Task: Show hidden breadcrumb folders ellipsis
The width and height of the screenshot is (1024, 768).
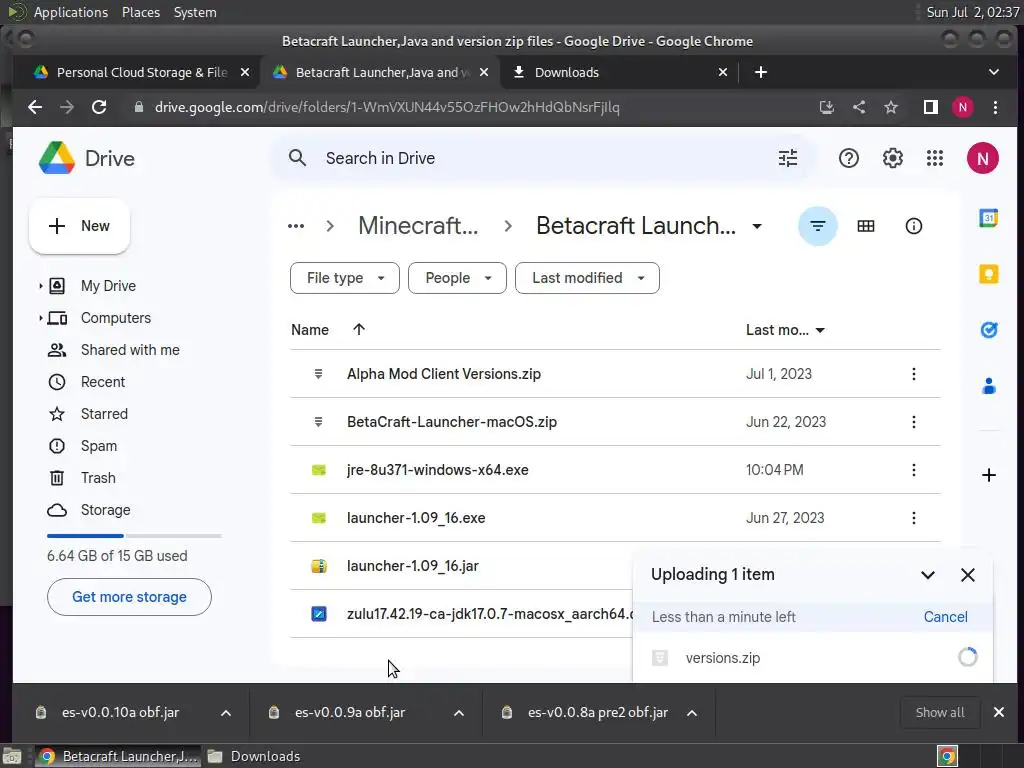Action: (x=296, y=226)
